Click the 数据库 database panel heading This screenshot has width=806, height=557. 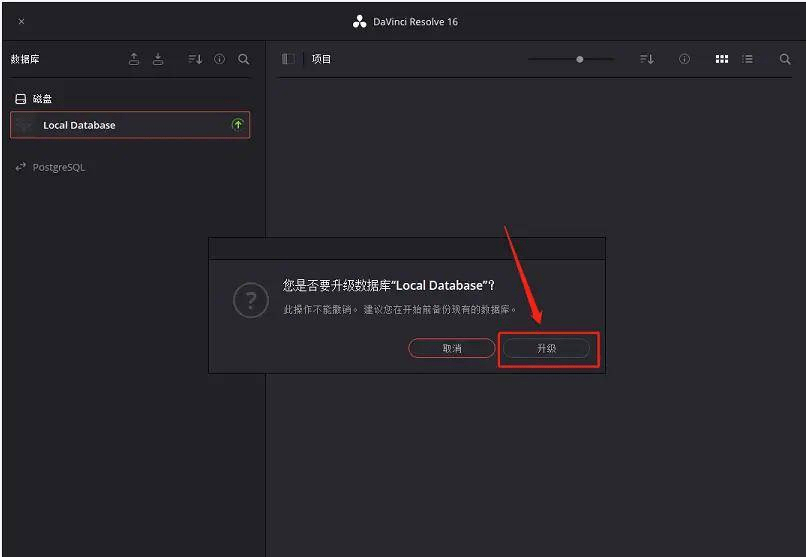pyautogui.click(x=25, y=59)
